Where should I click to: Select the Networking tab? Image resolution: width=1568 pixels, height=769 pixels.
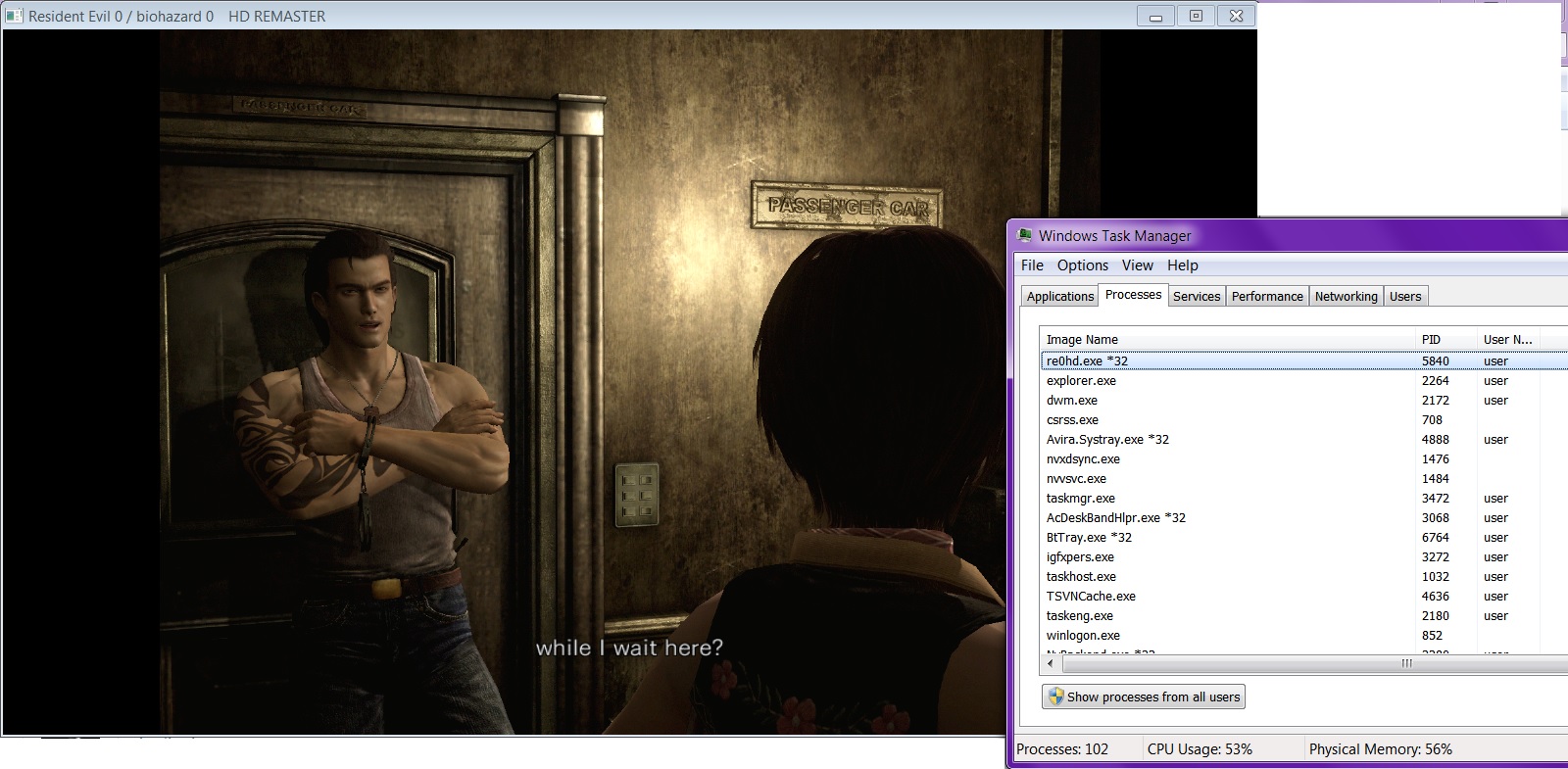pos(1346,297)
